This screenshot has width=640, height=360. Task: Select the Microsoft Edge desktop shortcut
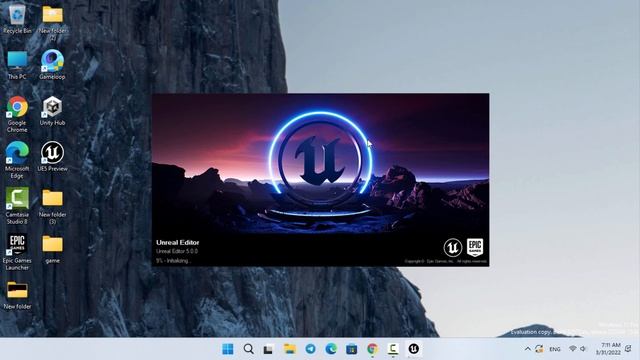pos(17,160)
